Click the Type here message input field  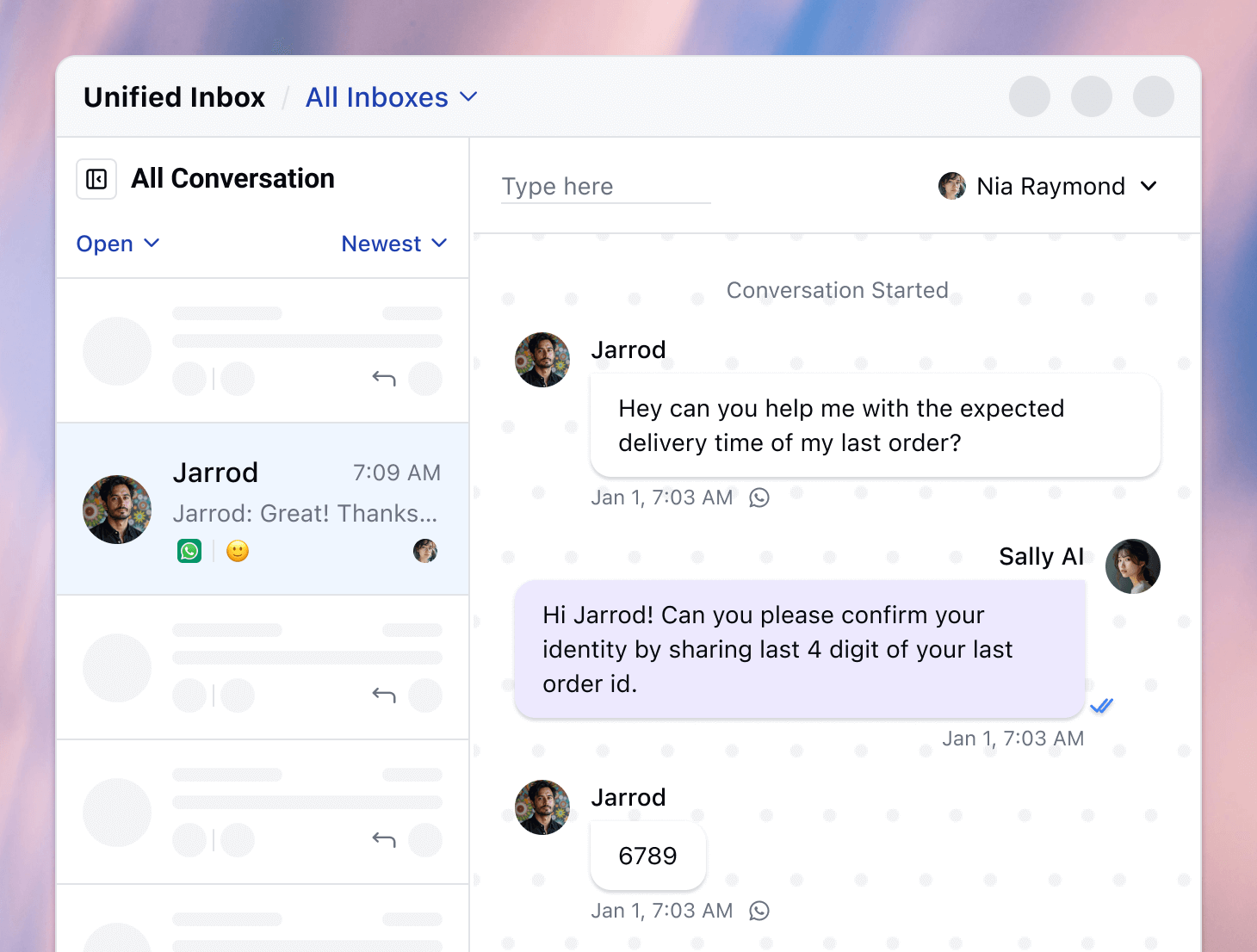(604, 186)
